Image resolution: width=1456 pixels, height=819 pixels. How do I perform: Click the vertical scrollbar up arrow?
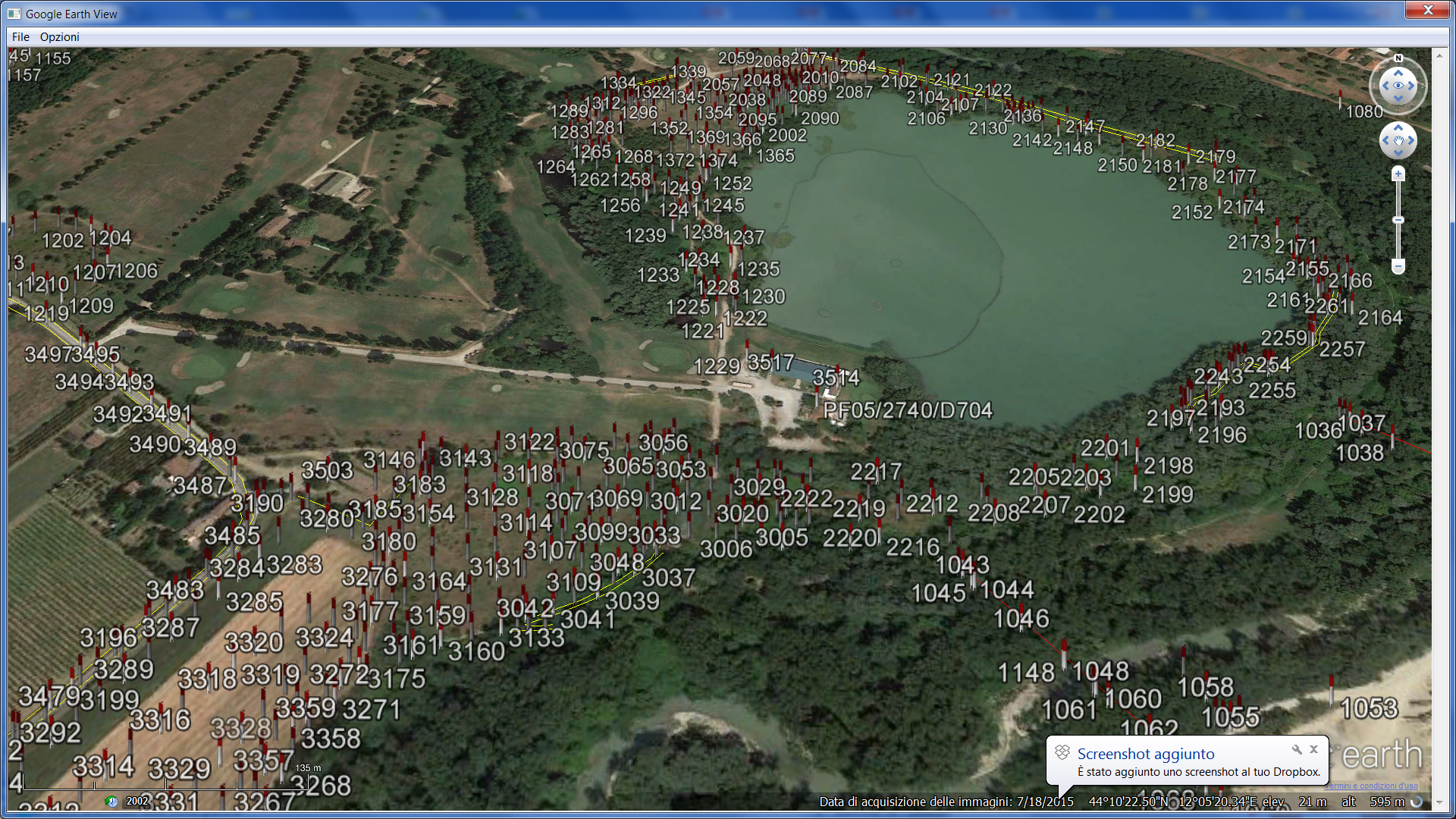tap(1439, 55)
